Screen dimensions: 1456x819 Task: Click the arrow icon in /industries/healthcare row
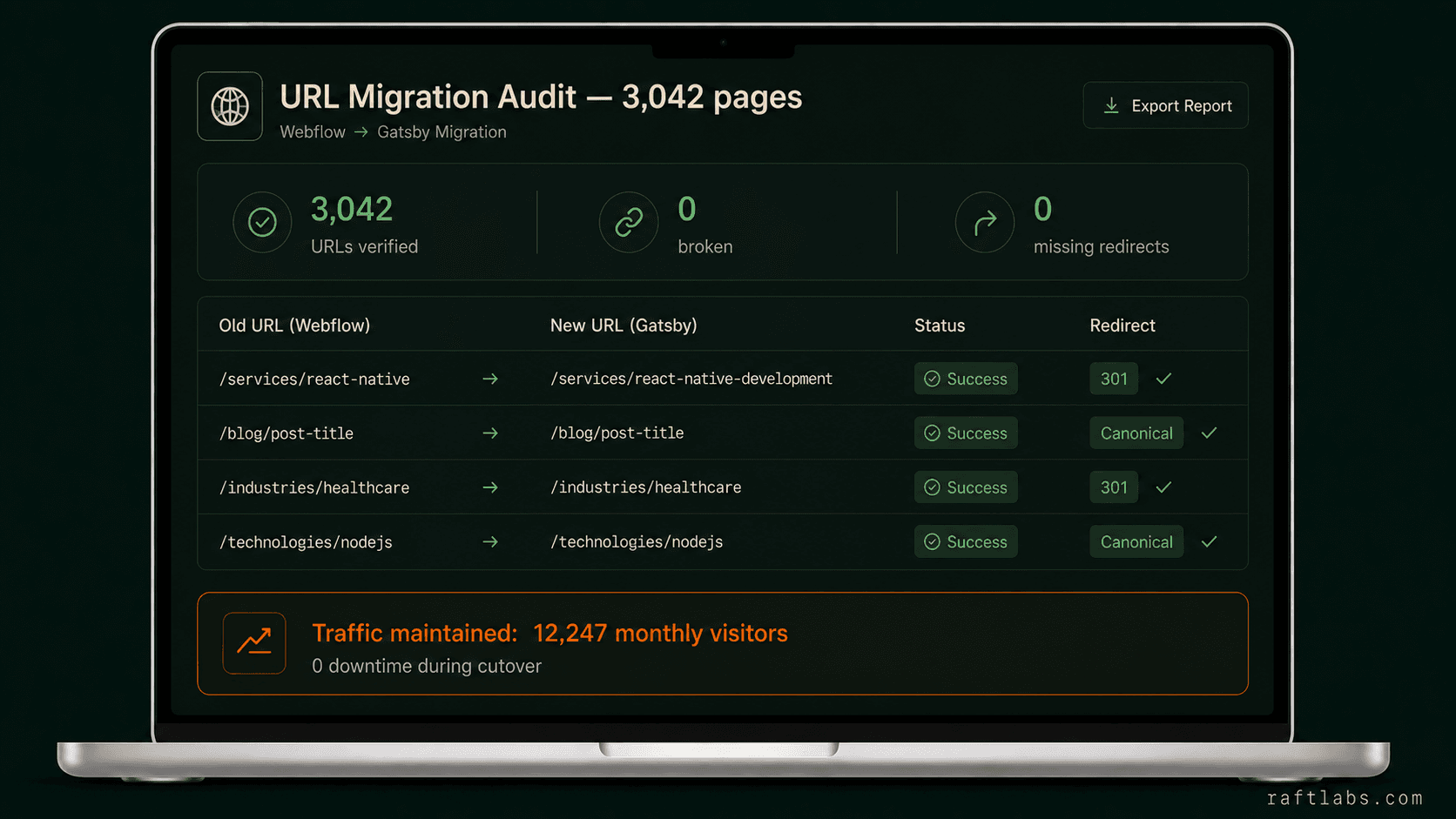point(490,487)
